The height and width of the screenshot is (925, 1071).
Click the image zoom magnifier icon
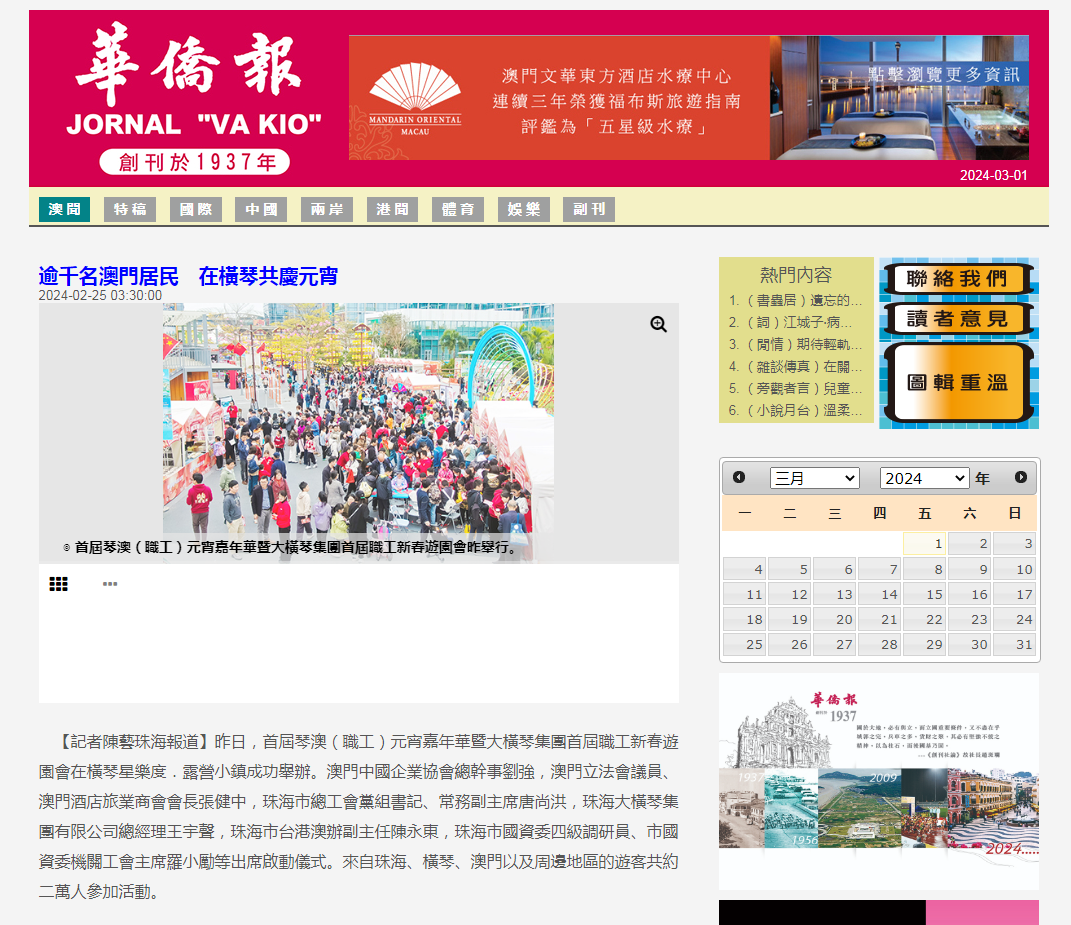(x=658, y=324)
